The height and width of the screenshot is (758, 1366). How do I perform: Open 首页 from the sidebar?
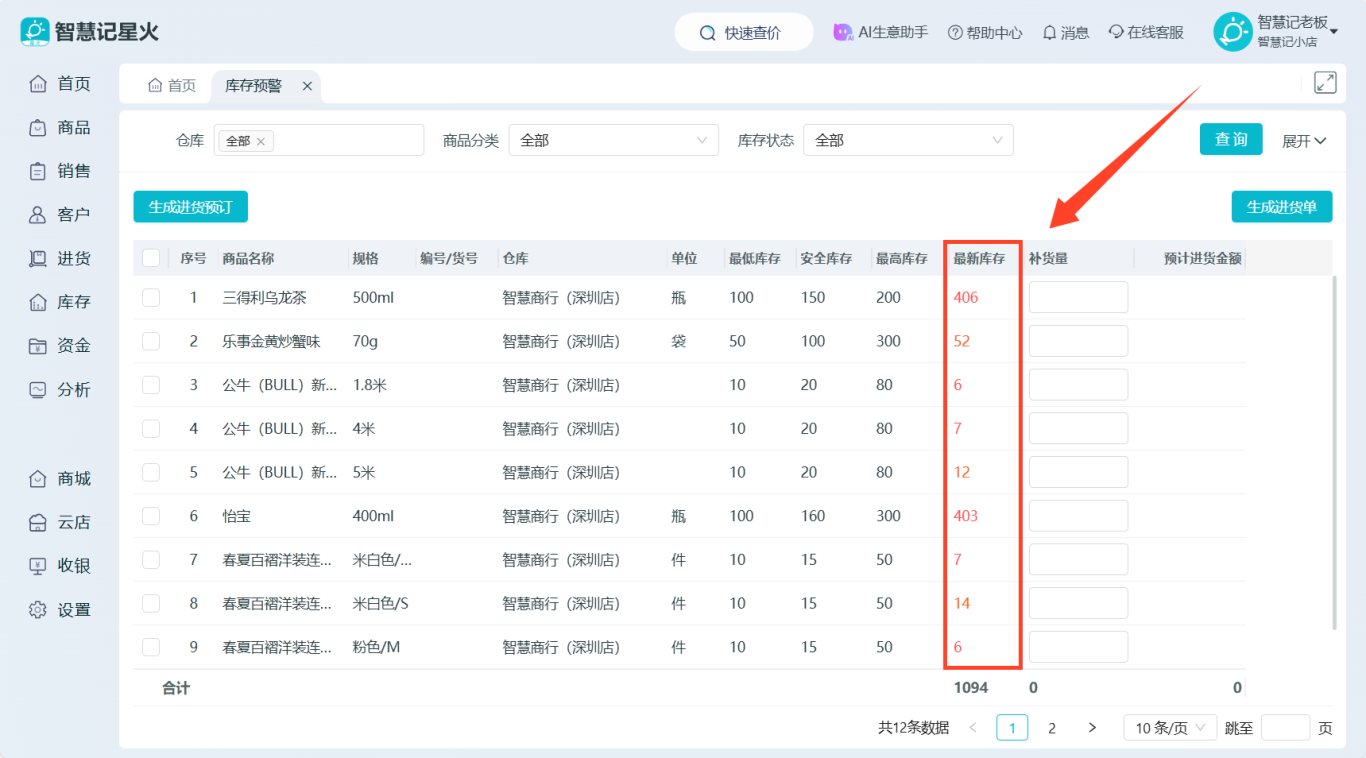coord(60,84)
